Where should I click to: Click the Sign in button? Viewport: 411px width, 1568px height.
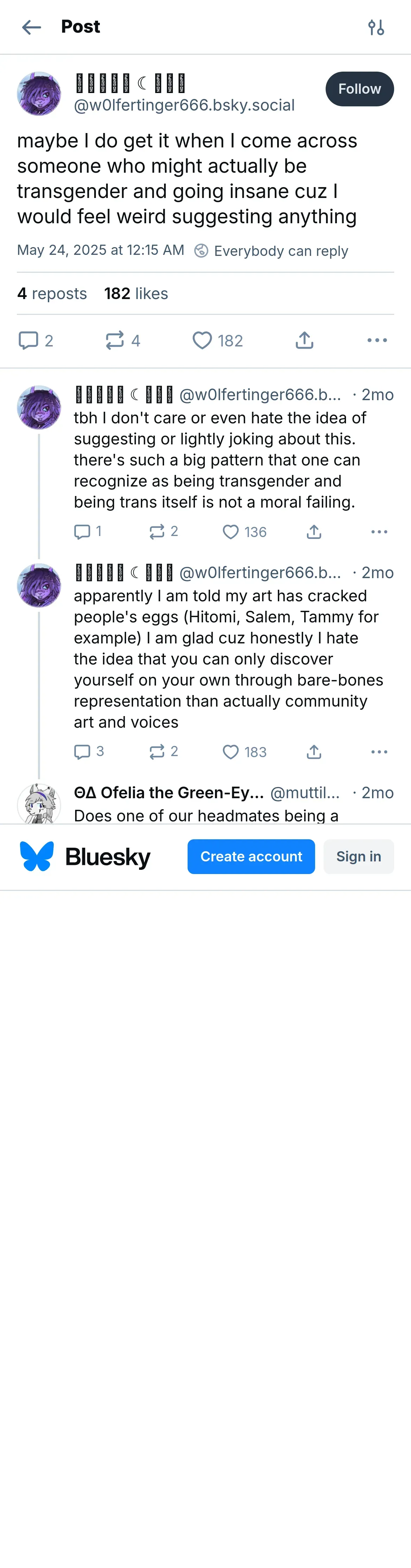[358, 856]
